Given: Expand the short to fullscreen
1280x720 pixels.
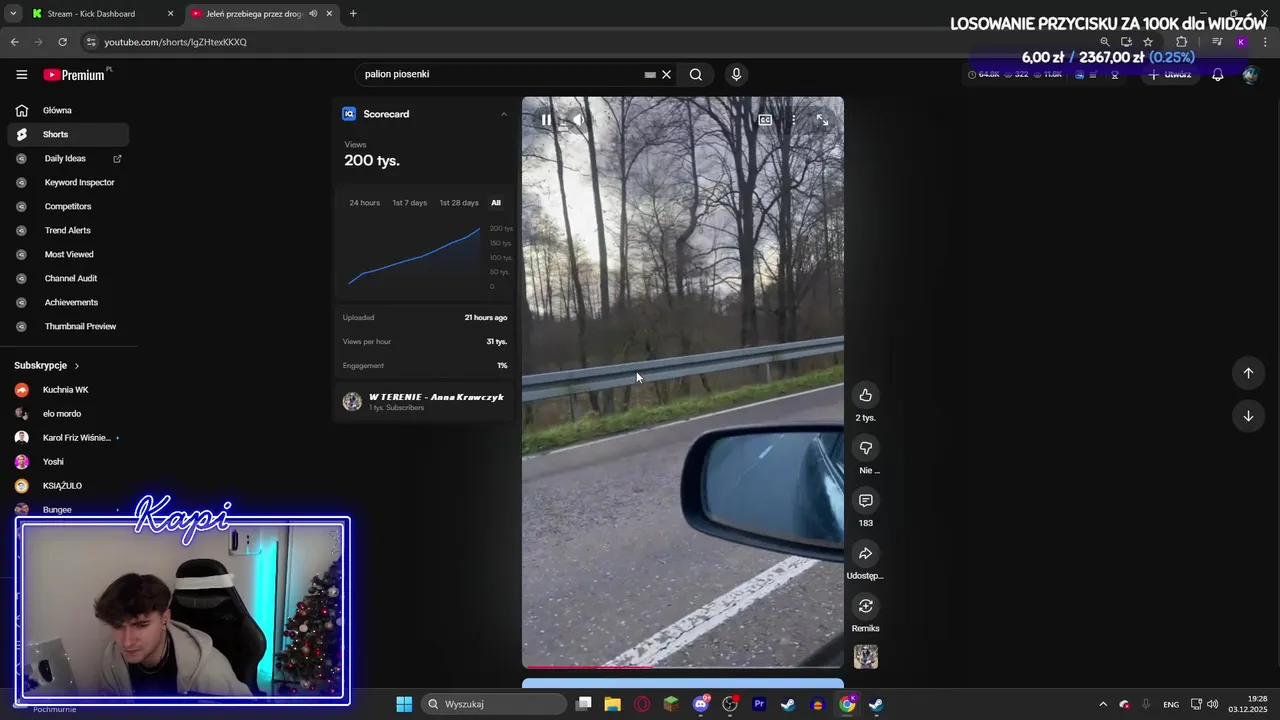Looking at the screenshot, I should (822, 120).
